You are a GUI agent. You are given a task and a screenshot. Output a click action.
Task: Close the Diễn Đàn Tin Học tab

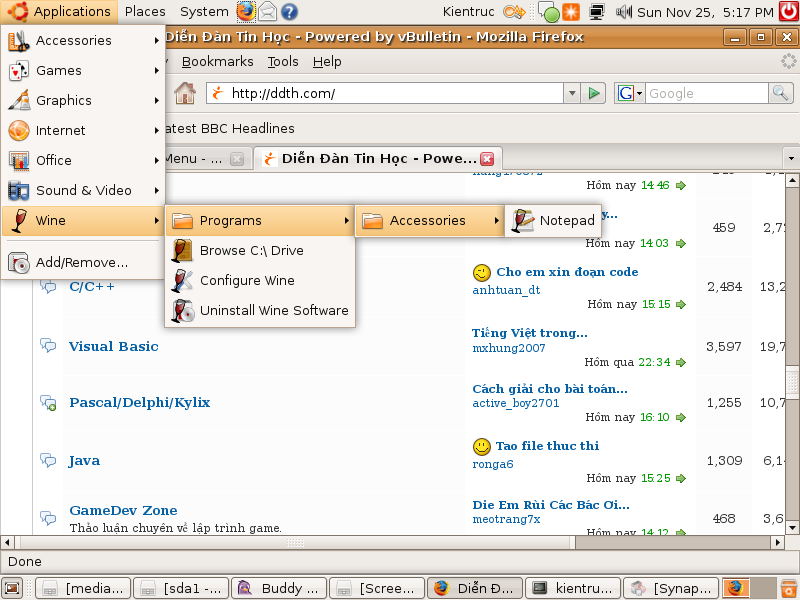point(487,159)
